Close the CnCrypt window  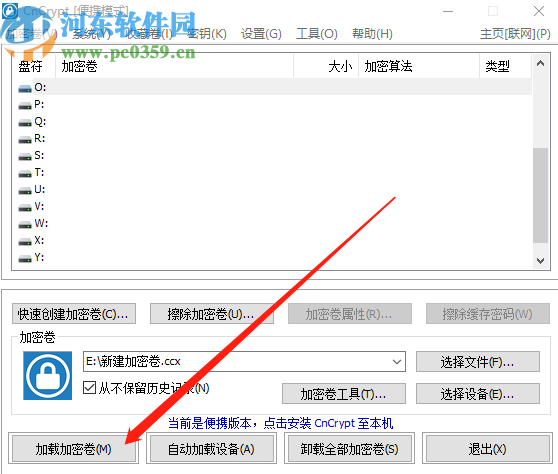point(539,11)
